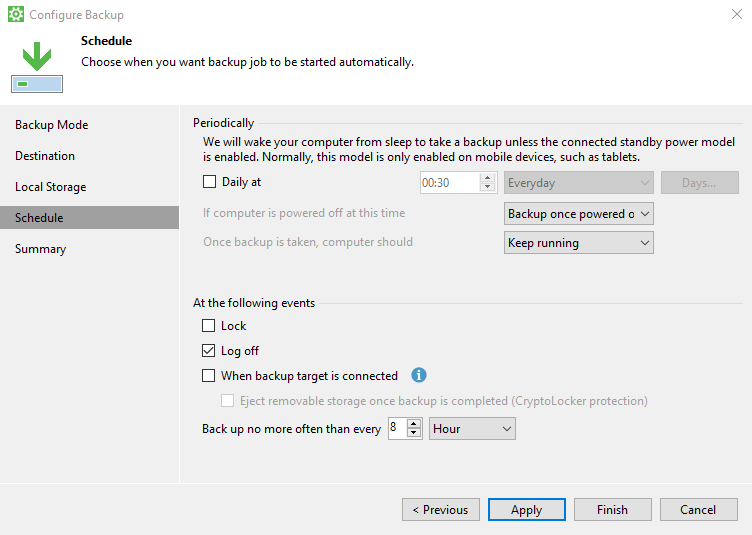Enable the Daily at checkbox

point(209,182)
